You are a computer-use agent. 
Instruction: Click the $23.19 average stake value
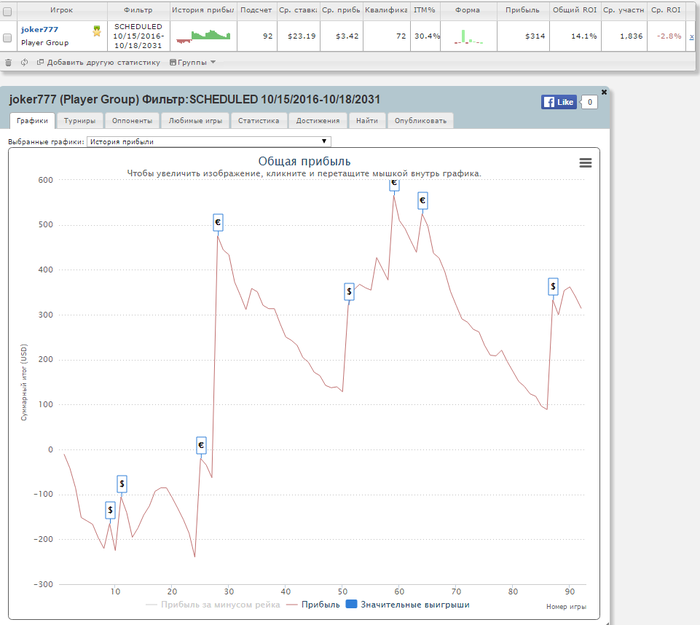(301, 36)
